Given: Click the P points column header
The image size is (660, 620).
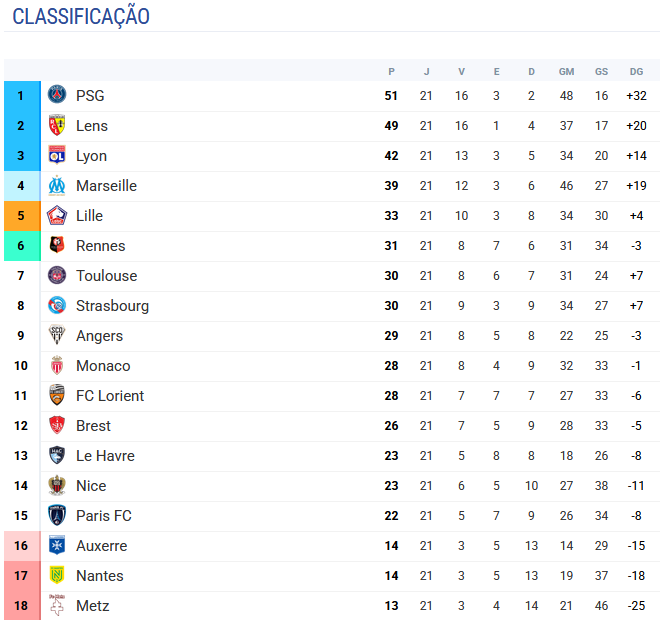Looking at the screenshot, I should (391, 71).
